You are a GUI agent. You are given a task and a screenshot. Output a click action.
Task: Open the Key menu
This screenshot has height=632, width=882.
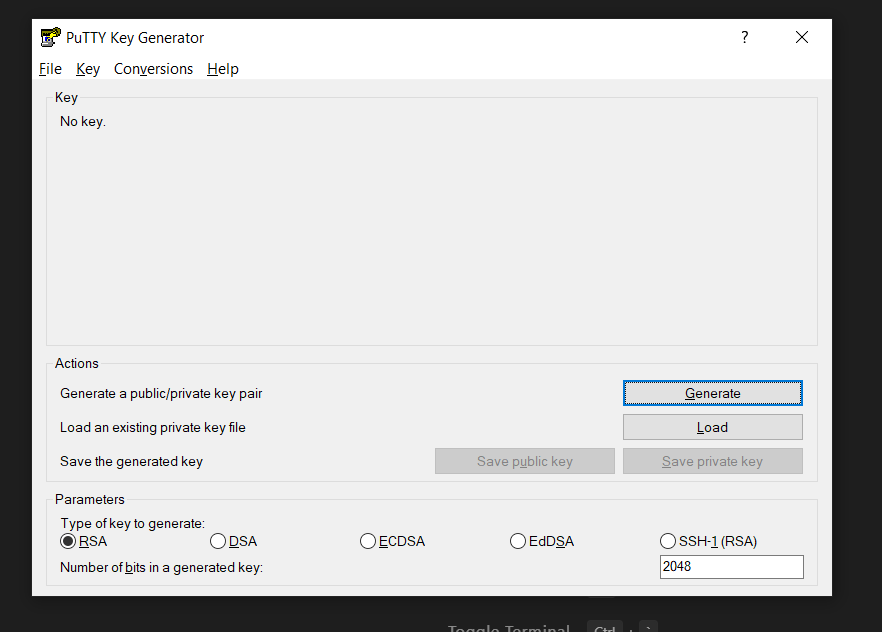(87, 68)
